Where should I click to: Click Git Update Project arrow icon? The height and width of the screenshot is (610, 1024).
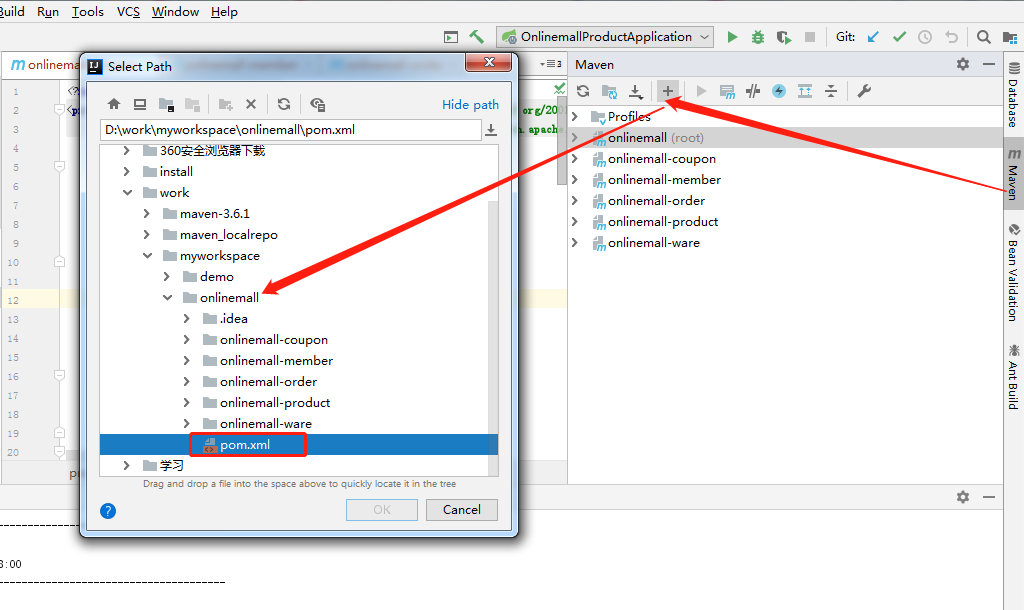873,37
